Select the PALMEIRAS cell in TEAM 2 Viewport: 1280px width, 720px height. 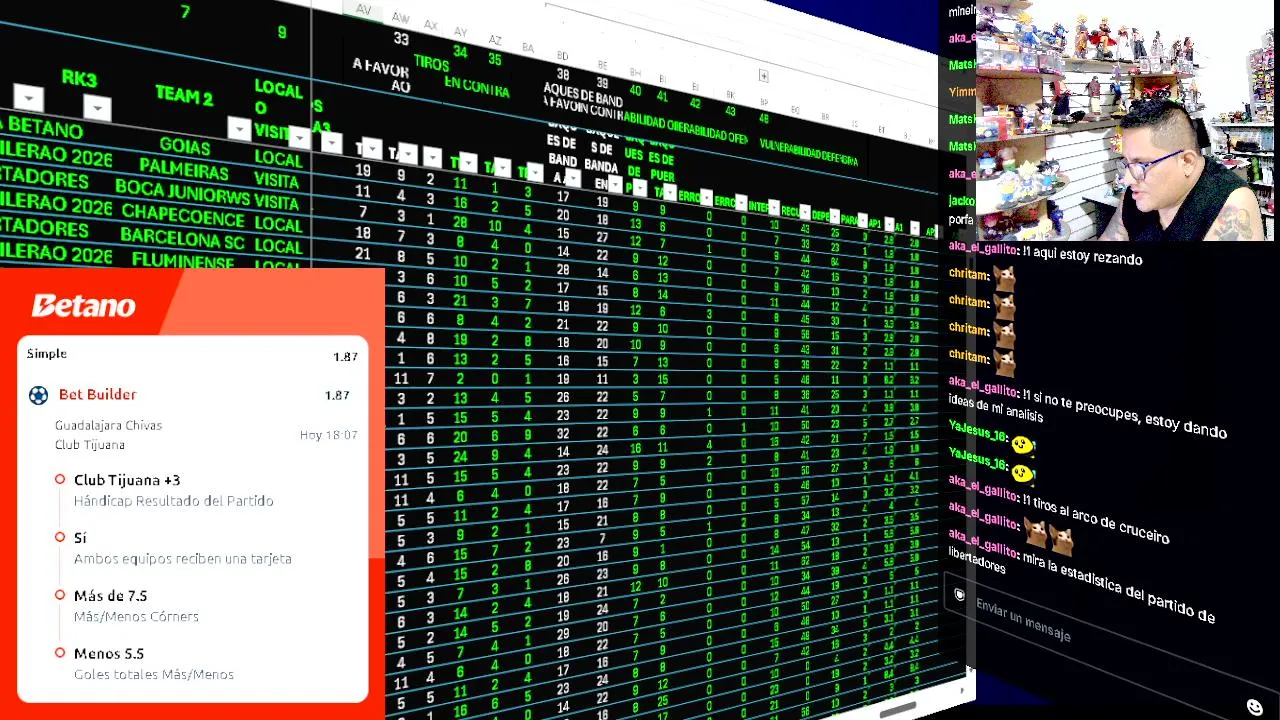click(x=184, y=167)
